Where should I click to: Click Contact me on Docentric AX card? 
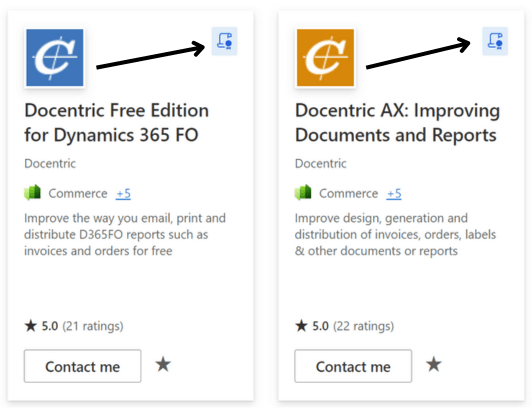353,366
